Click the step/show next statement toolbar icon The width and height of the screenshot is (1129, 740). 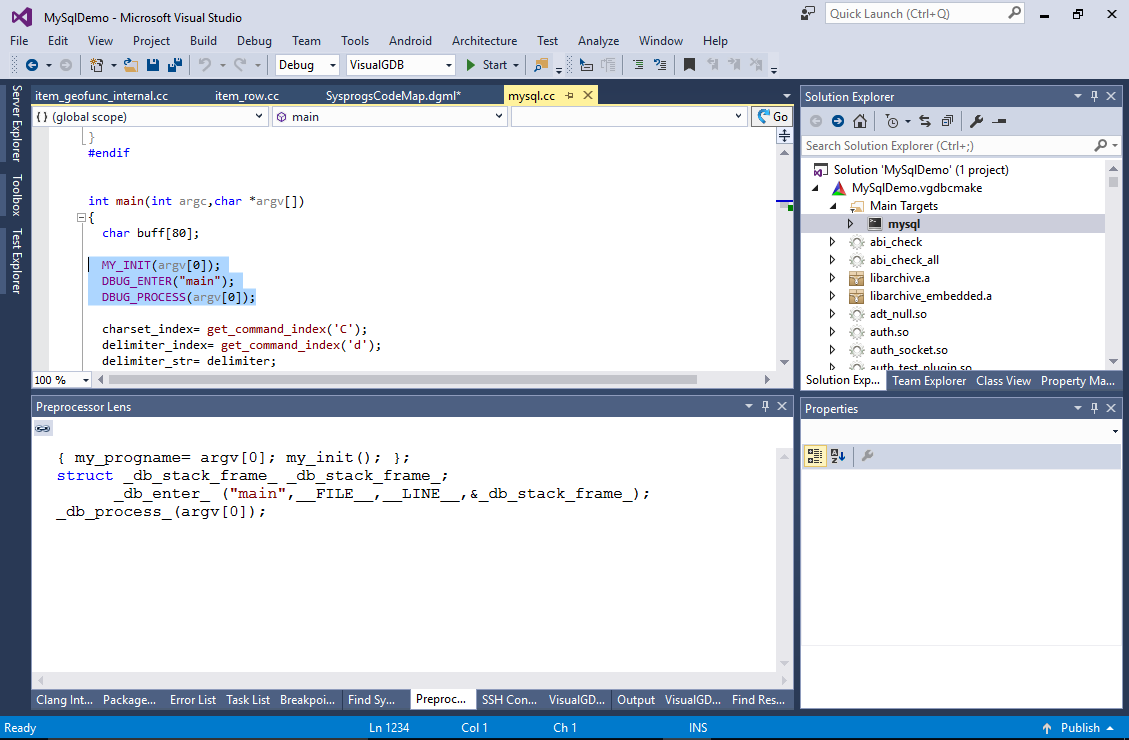coord(586,66)
